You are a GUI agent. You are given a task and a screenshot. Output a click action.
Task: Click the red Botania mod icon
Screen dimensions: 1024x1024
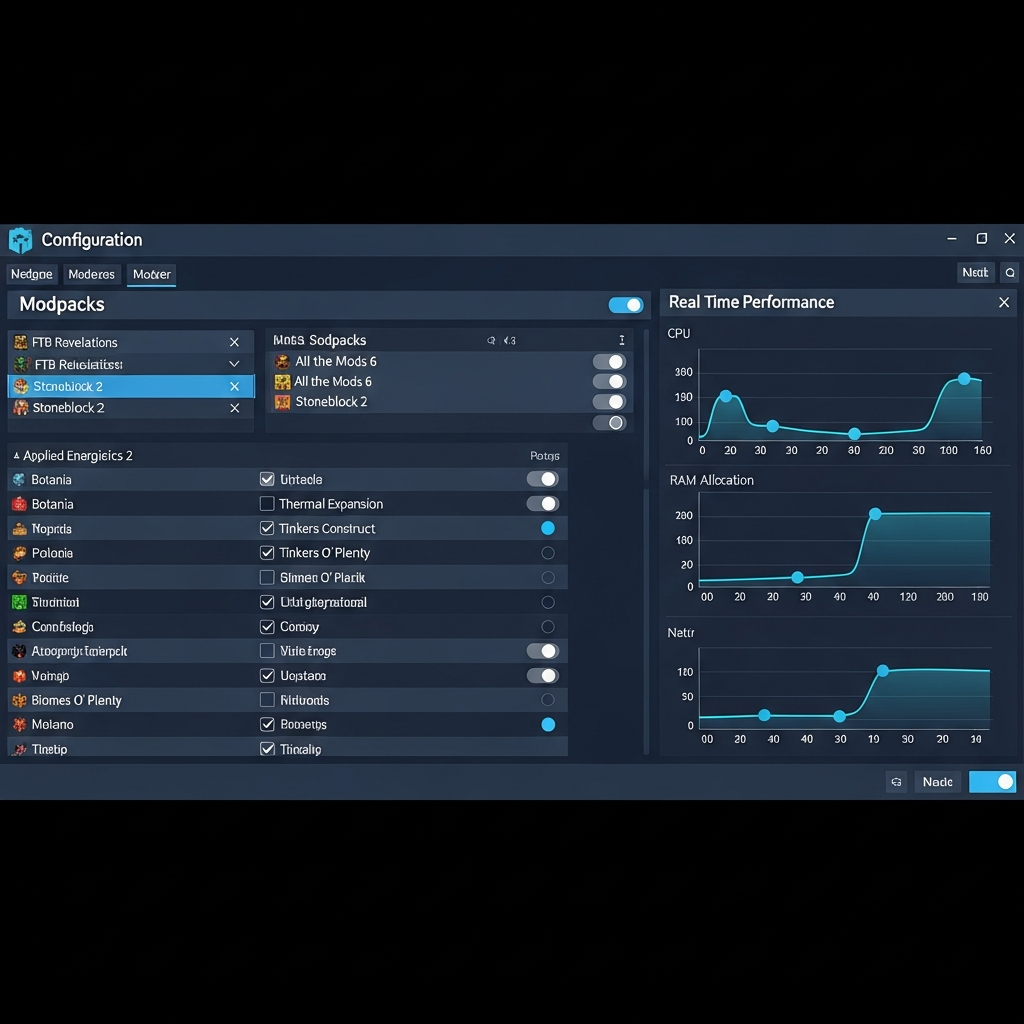click(x=20, y=504)
